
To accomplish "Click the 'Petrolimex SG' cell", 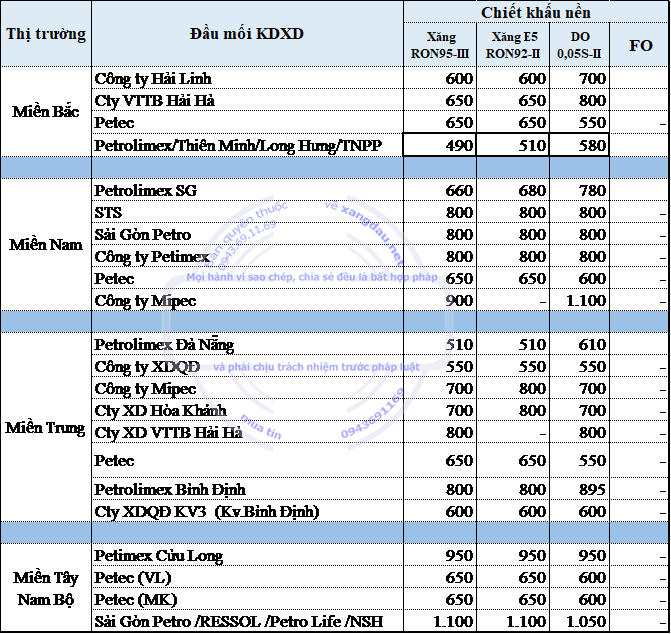I will [247, 190].
